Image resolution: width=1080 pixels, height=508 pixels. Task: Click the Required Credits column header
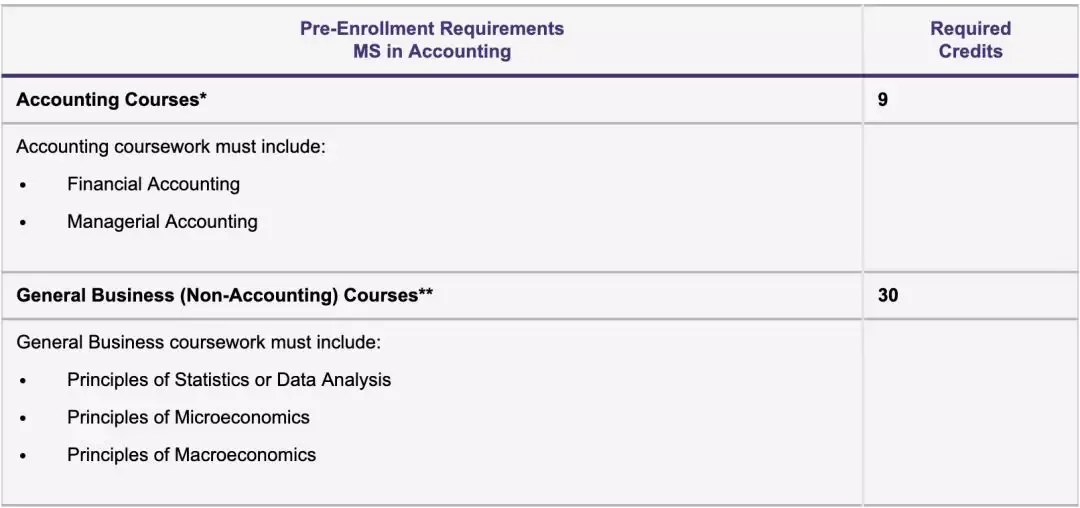(x=970, y=40)
